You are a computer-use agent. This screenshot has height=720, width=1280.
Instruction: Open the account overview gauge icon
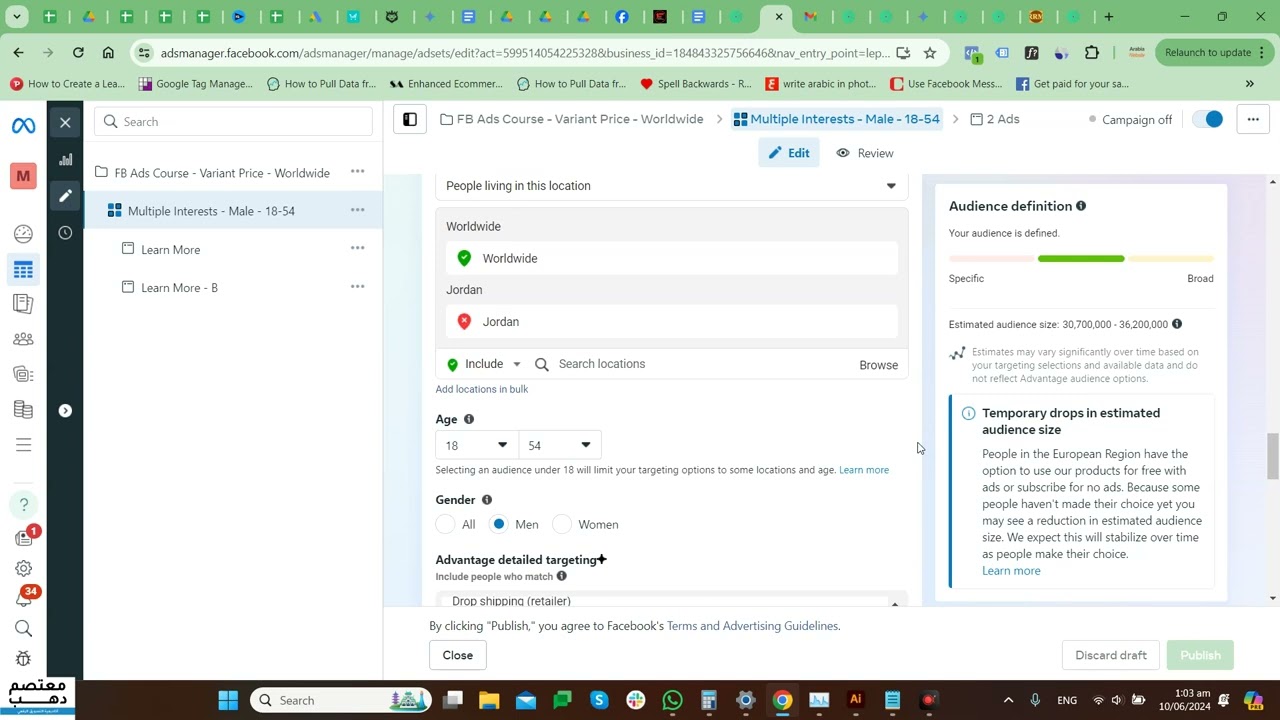pyautogui.click(x=23, y=234)
